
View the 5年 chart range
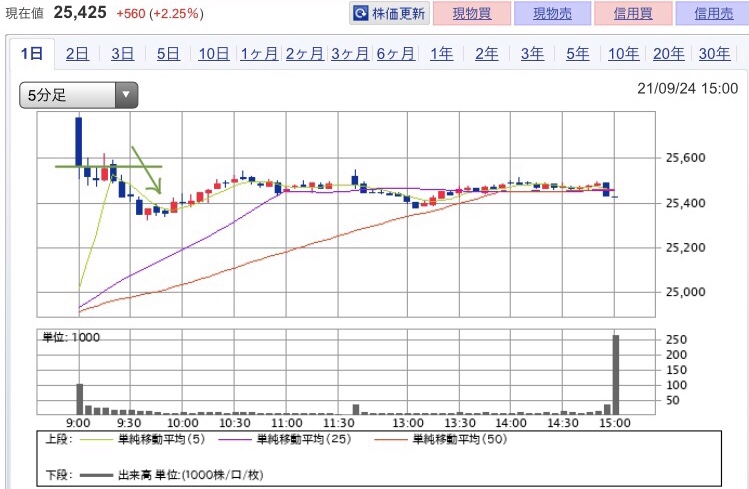click(578, 53)
